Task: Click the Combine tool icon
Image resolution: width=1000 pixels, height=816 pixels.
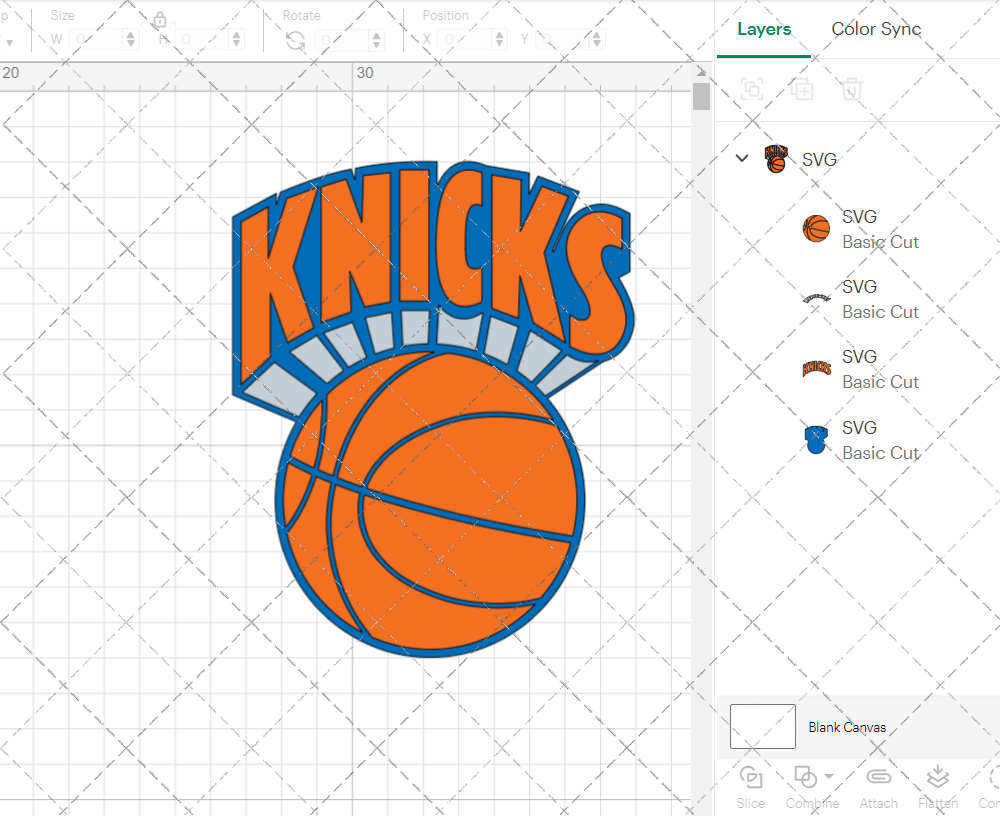Action: [x=805, y=777]
